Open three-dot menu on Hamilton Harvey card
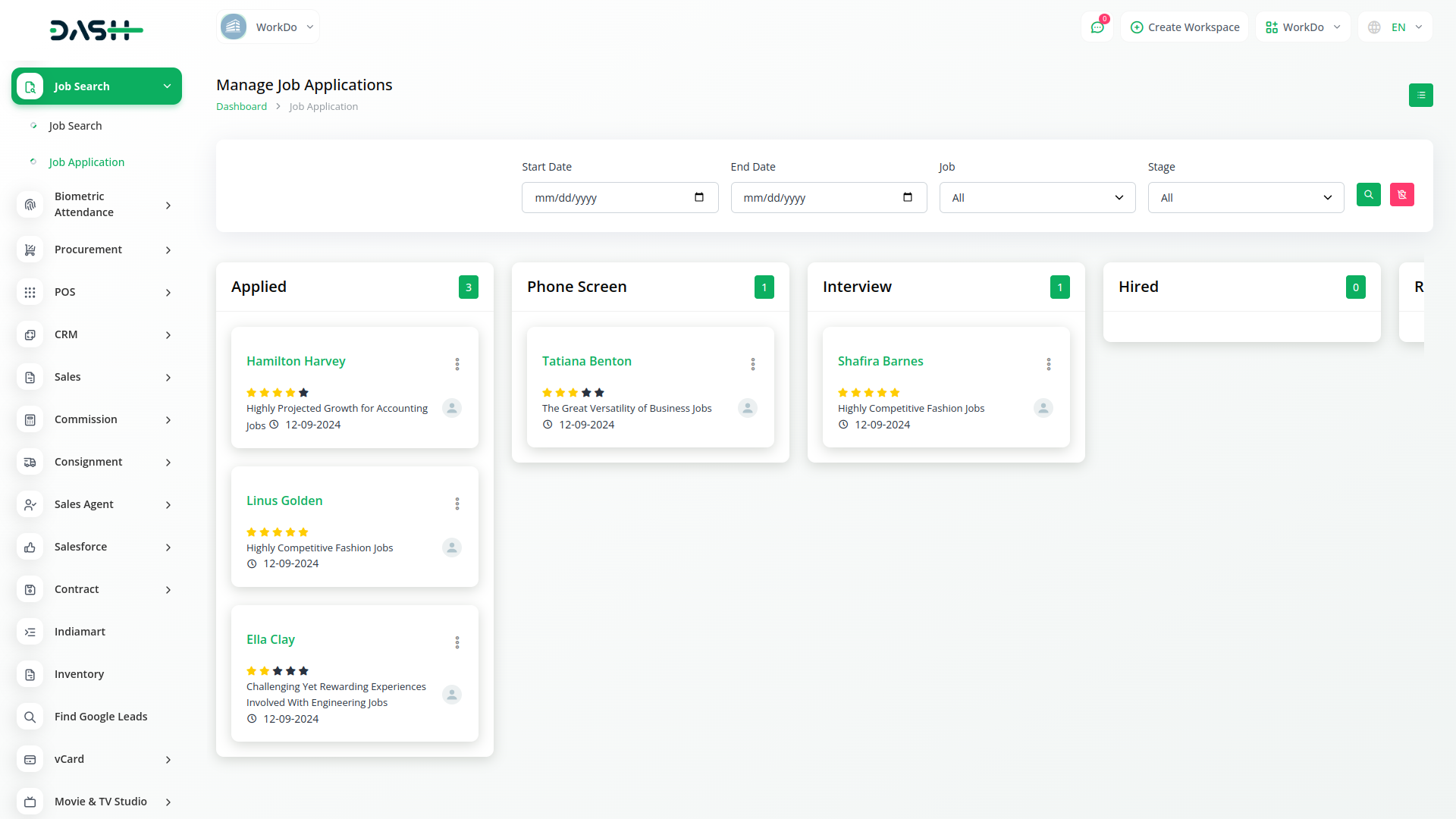The height and width of the screenshot is (819, 1456). pyautogui.click(x=457, y=364)
